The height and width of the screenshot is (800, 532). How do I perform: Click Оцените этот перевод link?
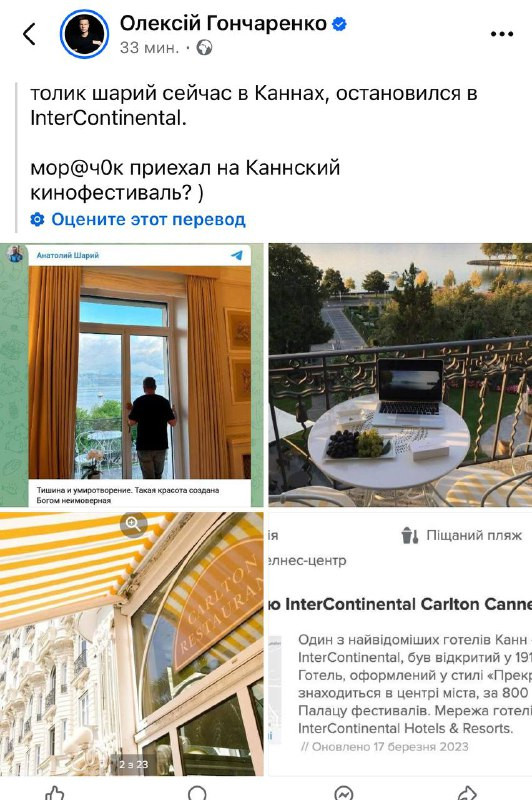[x=148, y=219]
